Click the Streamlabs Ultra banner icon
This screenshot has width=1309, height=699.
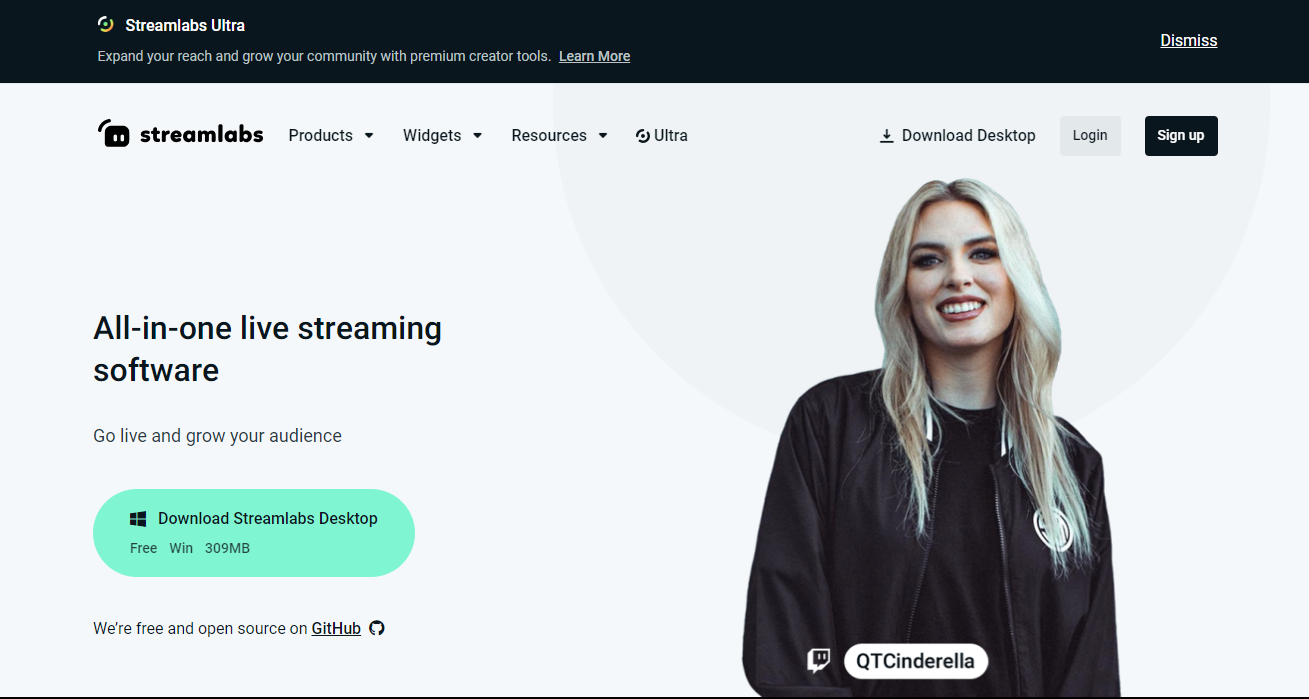click(x=106, y=24)
